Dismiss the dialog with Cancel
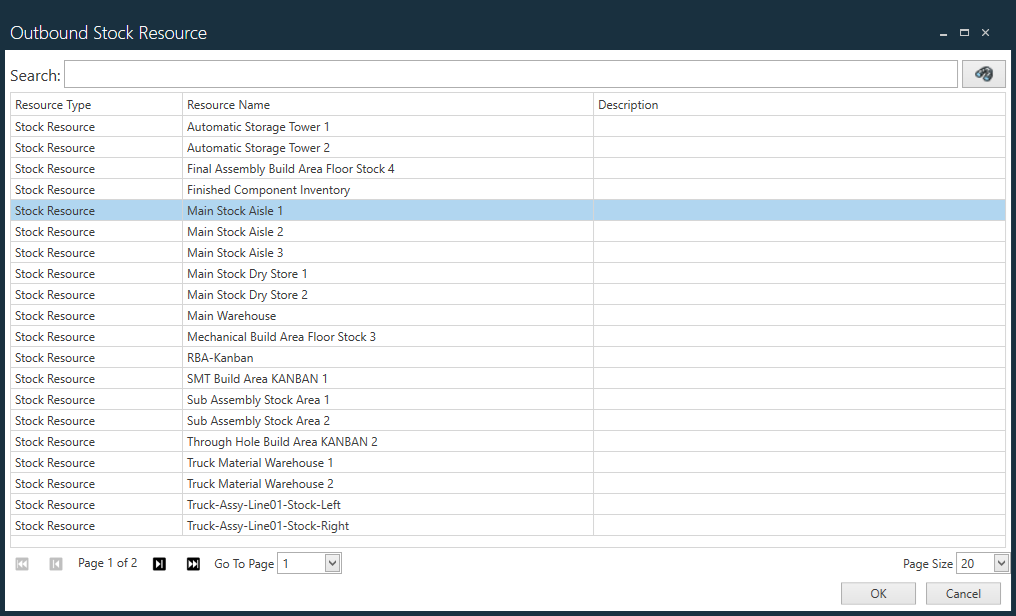This screenshot has width=1016, height=616. click(962, 593)
